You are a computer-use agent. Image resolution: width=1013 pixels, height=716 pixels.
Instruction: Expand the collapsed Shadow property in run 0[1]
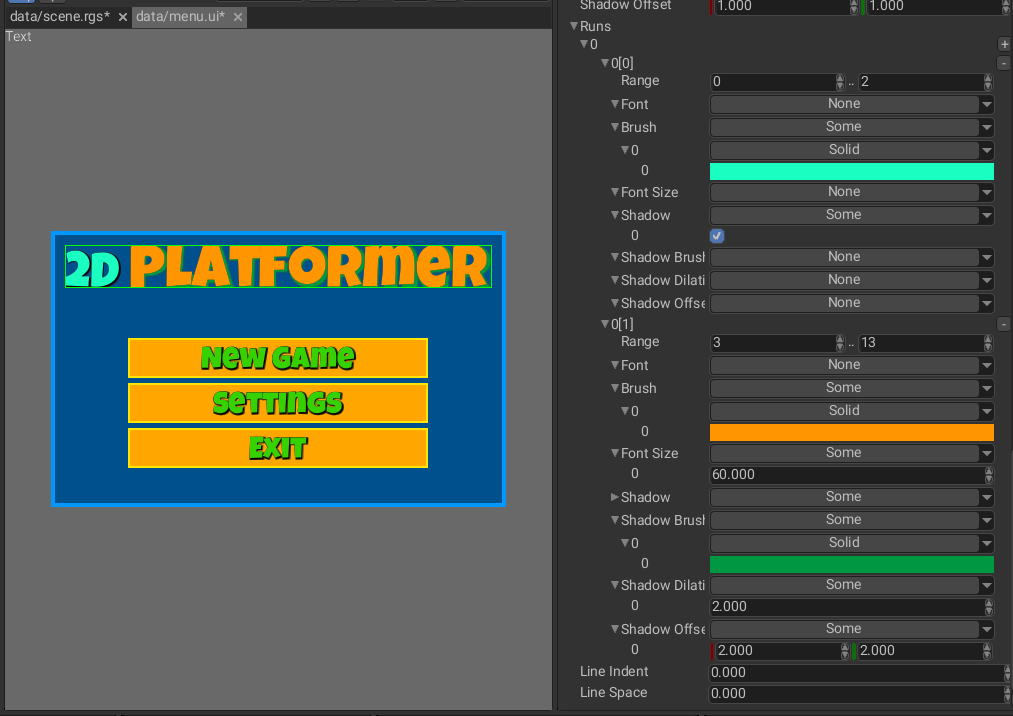pyautogui.click(x=614, y=497)
